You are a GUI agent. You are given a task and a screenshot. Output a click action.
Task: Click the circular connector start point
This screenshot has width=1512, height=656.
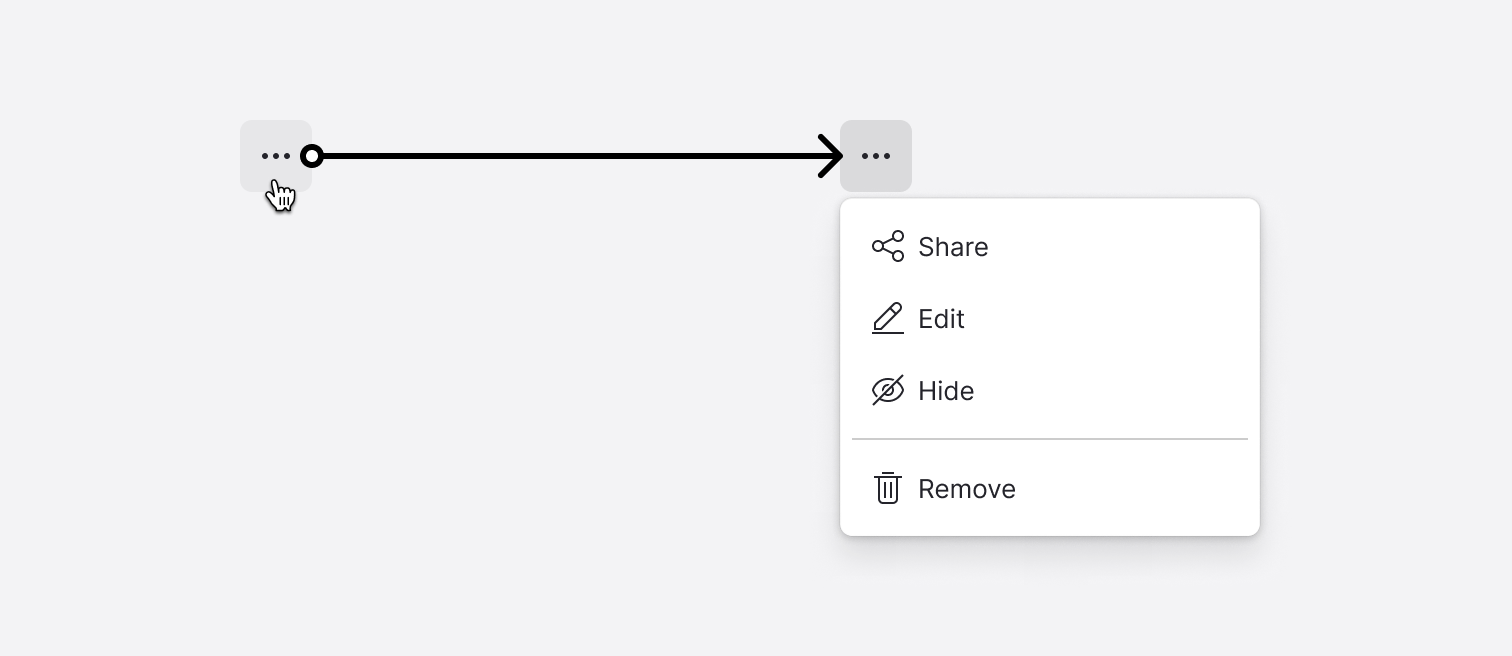313,155
